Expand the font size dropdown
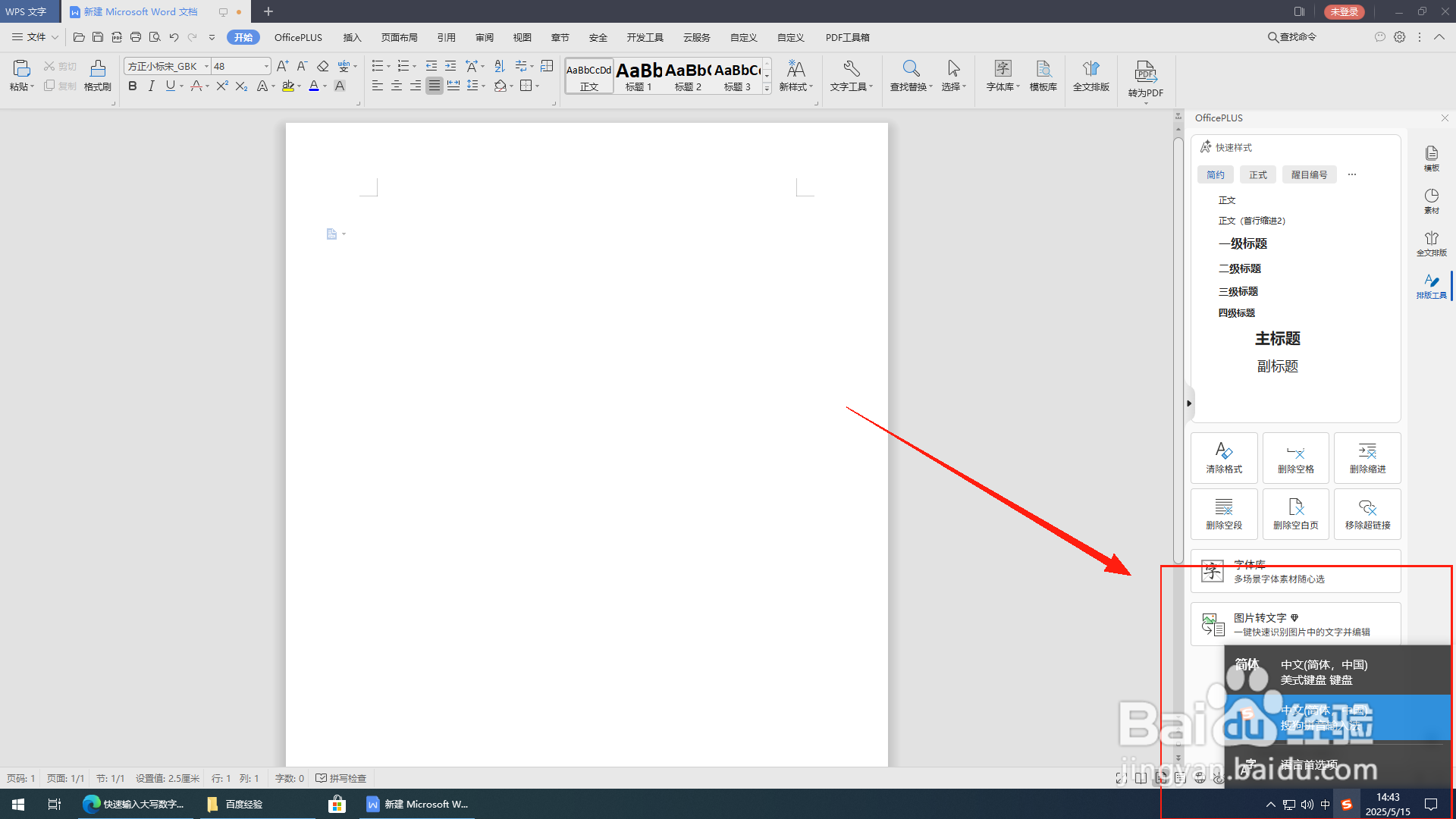The width and height of the screenshot is (1456, 819). (x=266, y=67)
